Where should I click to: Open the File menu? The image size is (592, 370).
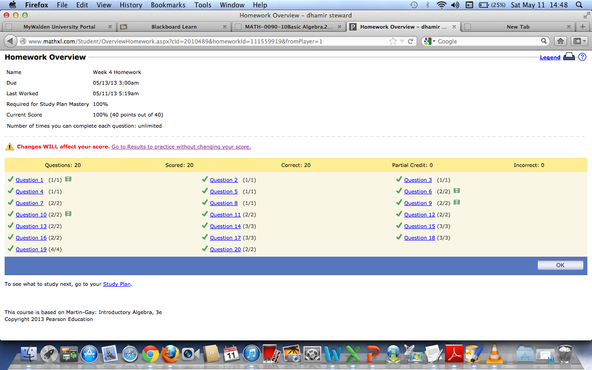tap(62, 5)
